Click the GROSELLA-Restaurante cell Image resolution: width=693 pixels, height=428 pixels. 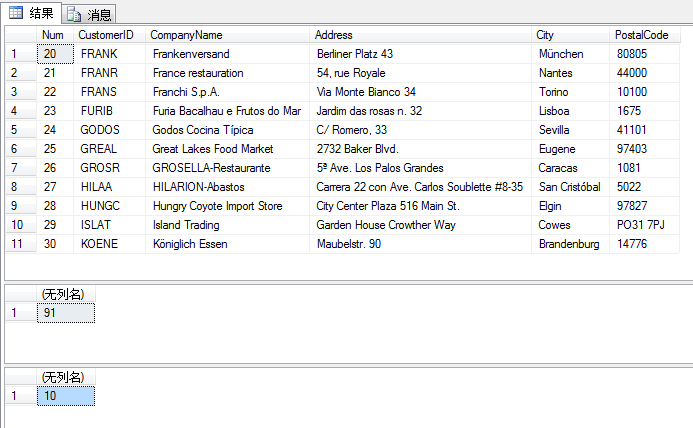pos(227,168)
